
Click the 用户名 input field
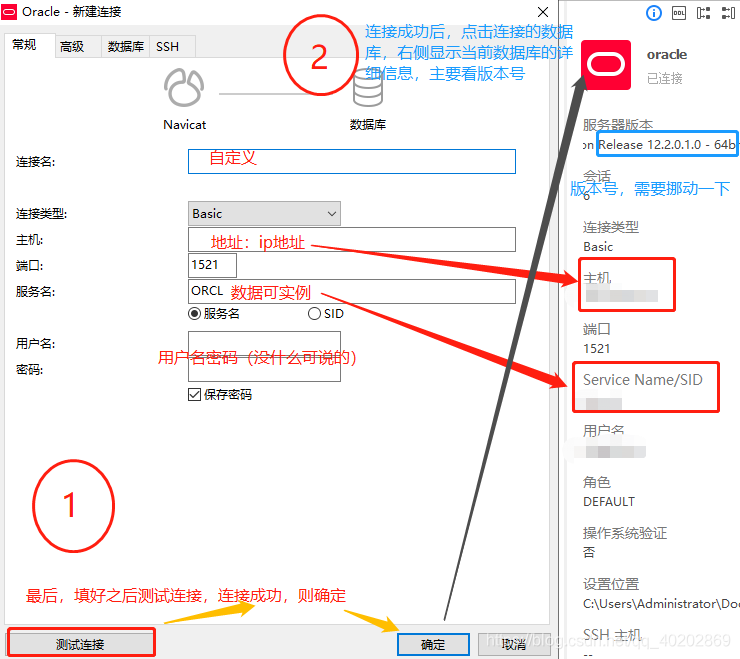click(264, 343)
